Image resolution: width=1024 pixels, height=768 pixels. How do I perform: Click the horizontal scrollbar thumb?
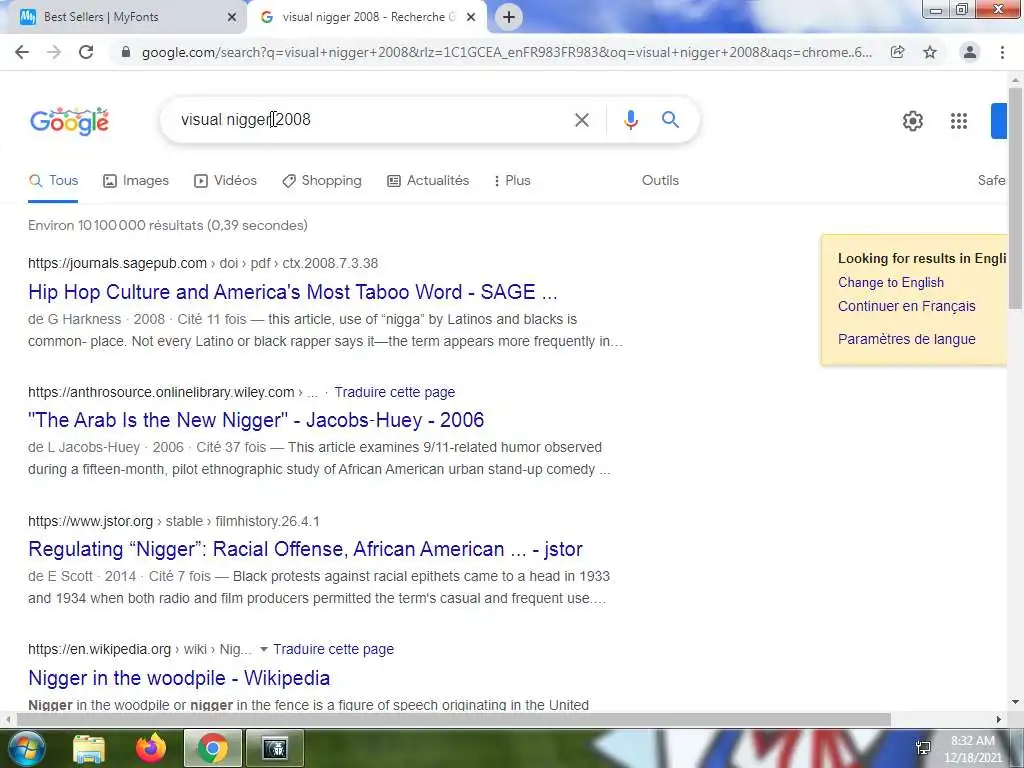[x=453, y=720]
